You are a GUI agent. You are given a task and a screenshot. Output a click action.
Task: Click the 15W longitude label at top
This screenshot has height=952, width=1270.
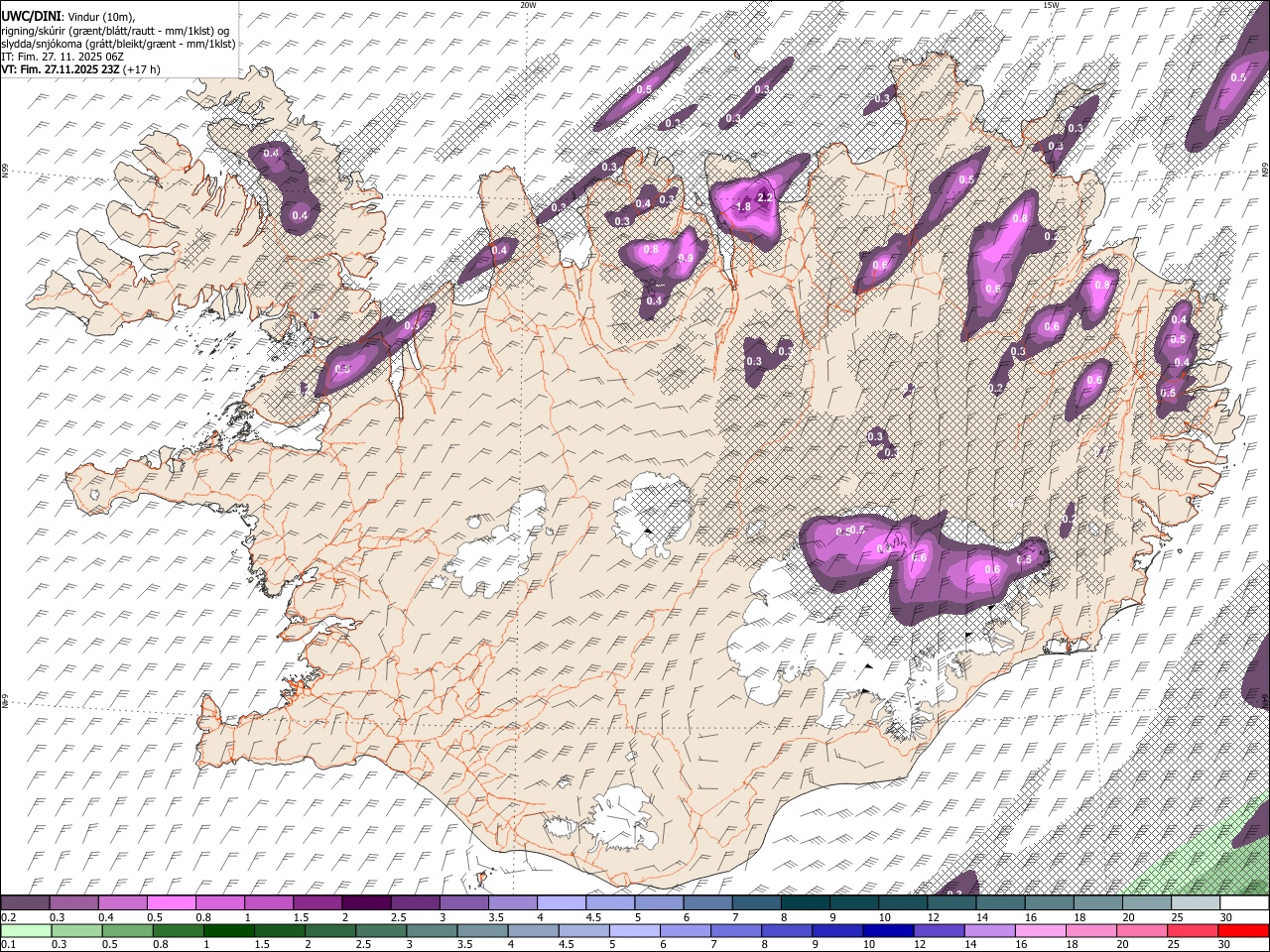point(1051,5)
